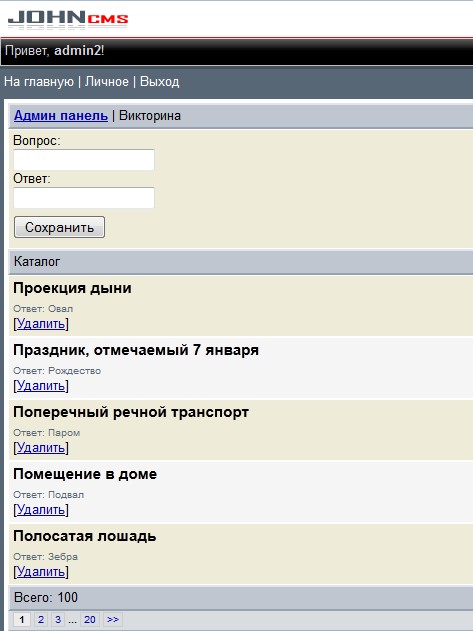Viewport: 473px width, 631px height.
Task: Go to the Личное menu link
Action: [107, 82]
